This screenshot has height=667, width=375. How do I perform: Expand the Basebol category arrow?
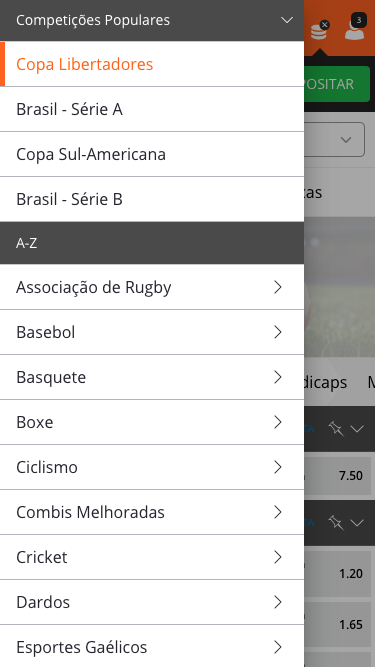pos(278,332)
